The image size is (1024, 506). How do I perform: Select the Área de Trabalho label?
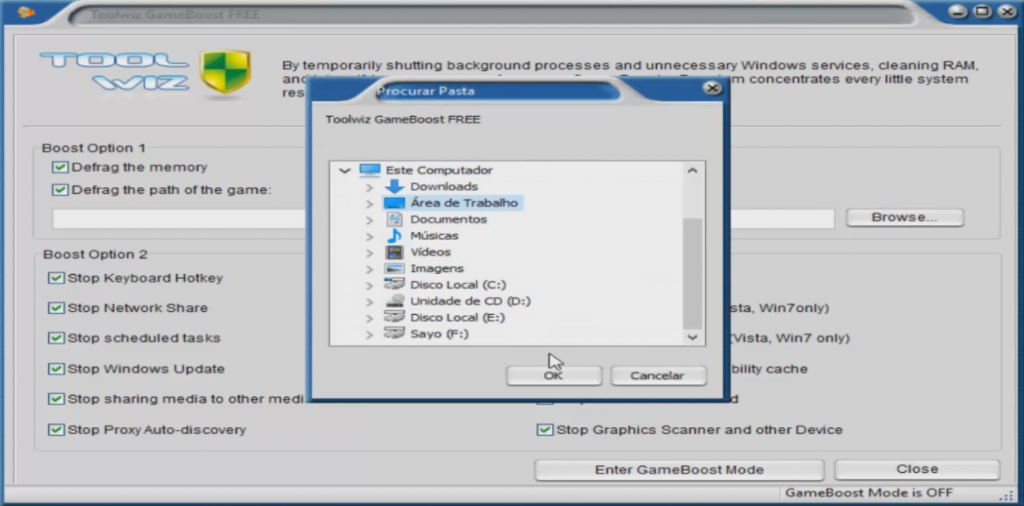coord(464,203)
